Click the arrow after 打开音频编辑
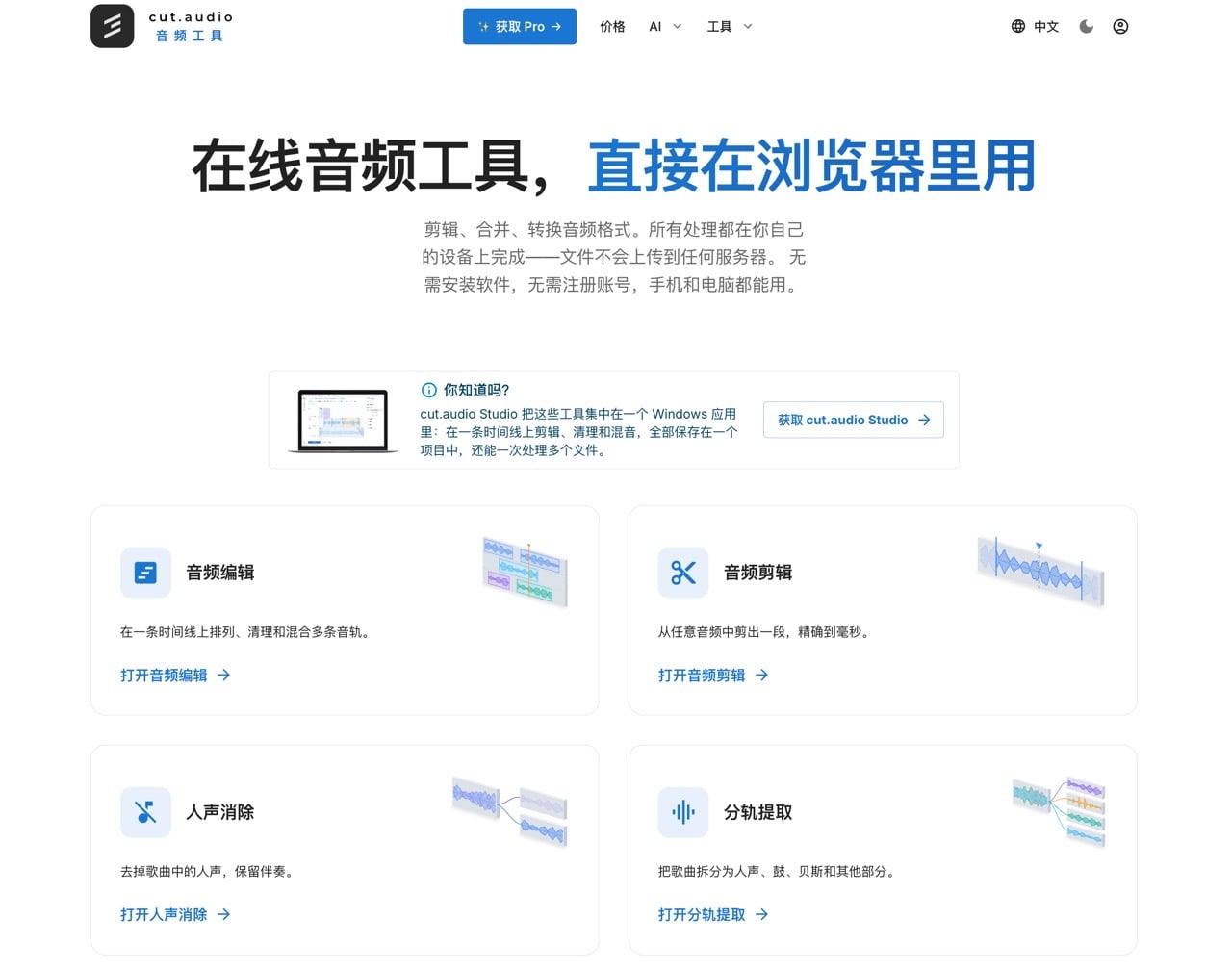 (x=223, y=676)
